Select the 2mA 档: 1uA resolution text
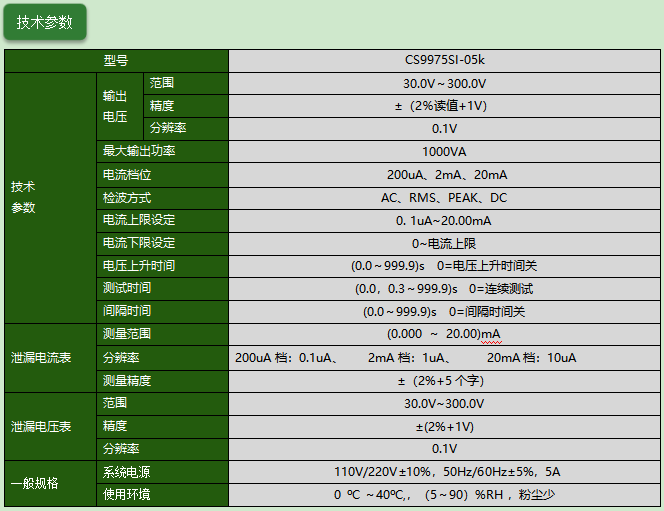This screenshot has height=511, width=664. (x=409, y=358)
